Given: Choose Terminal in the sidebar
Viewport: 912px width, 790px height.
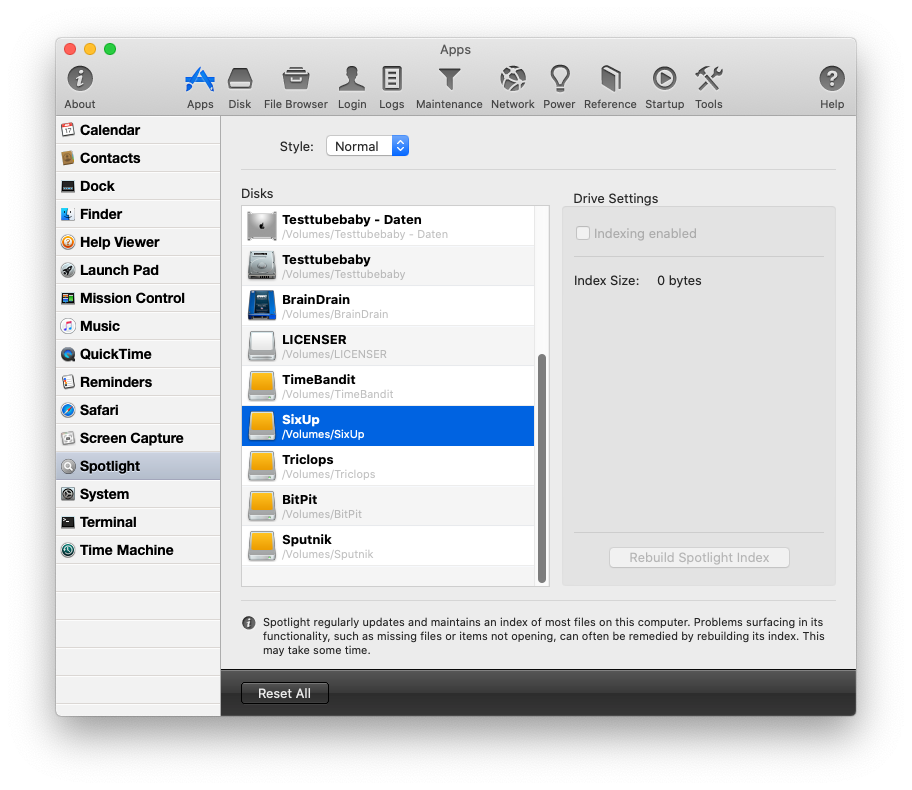Looking at the screenshot, I should 138,522.
